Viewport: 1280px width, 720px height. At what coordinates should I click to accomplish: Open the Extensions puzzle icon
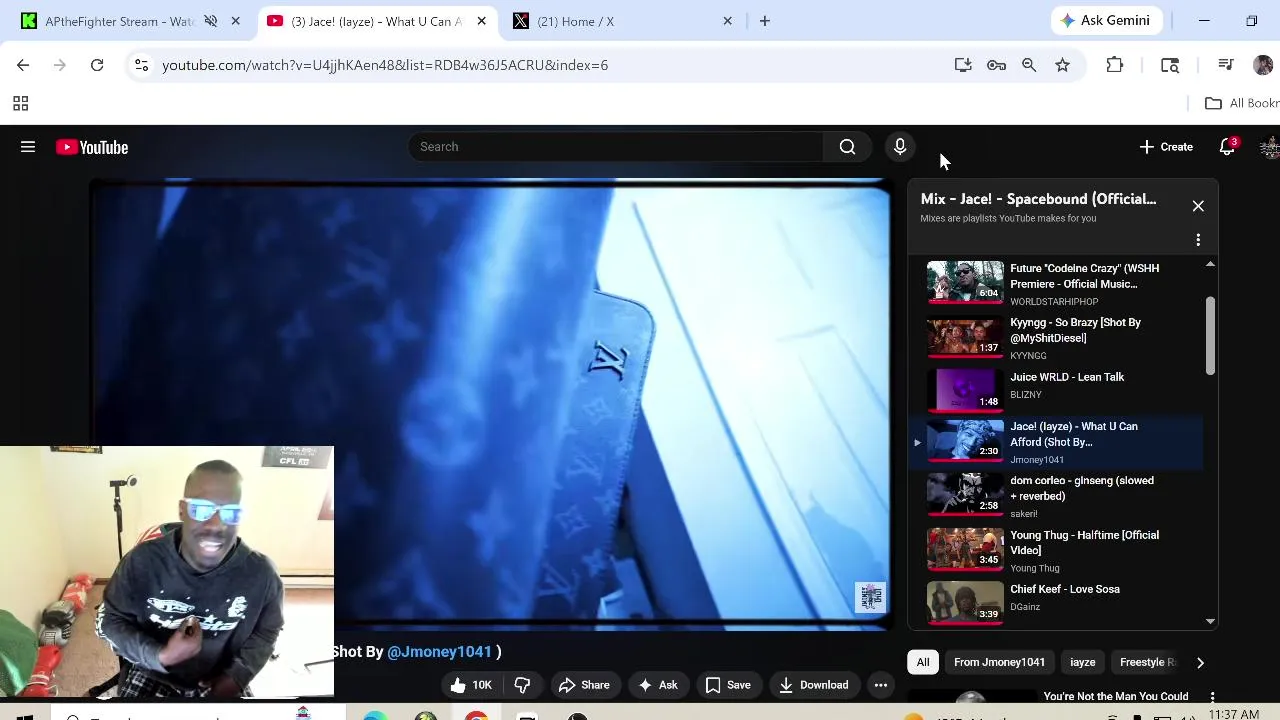tap(1115, 65)
